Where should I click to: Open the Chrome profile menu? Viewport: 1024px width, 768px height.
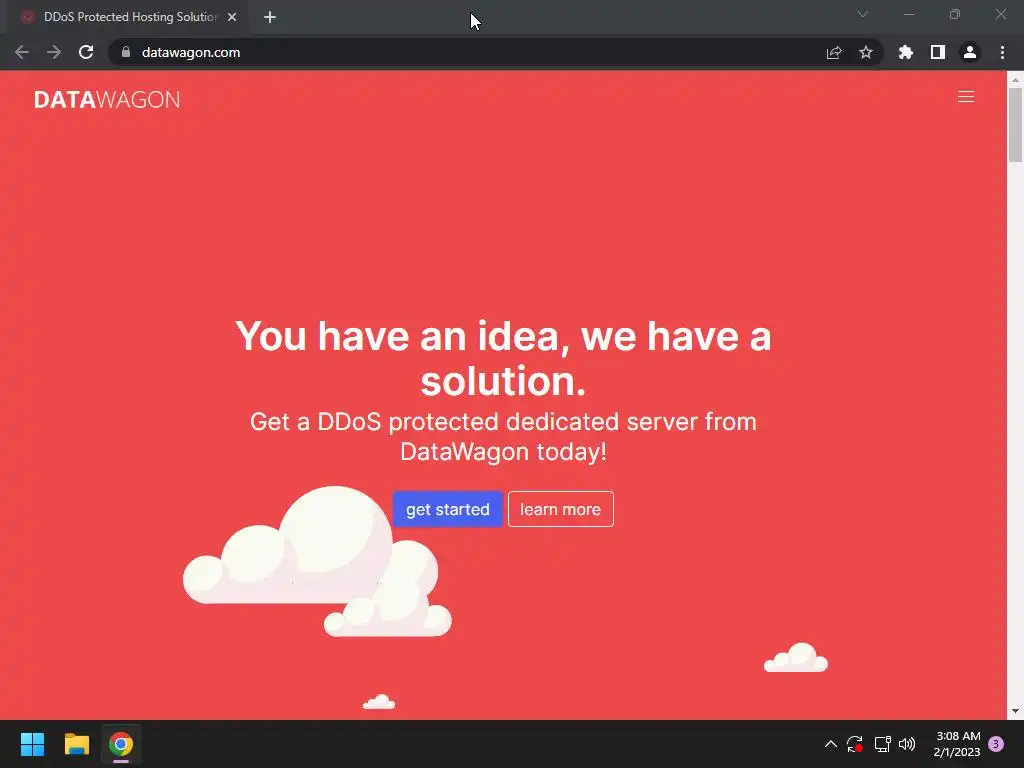tap(969, 52)
